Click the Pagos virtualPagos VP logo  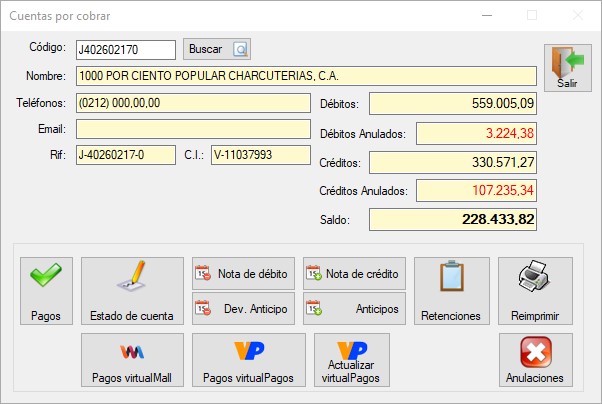(249, 351)
